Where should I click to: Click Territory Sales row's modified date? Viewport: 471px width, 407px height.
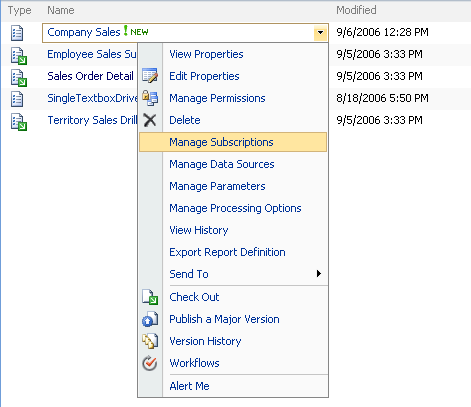click(x=379, y=120)
